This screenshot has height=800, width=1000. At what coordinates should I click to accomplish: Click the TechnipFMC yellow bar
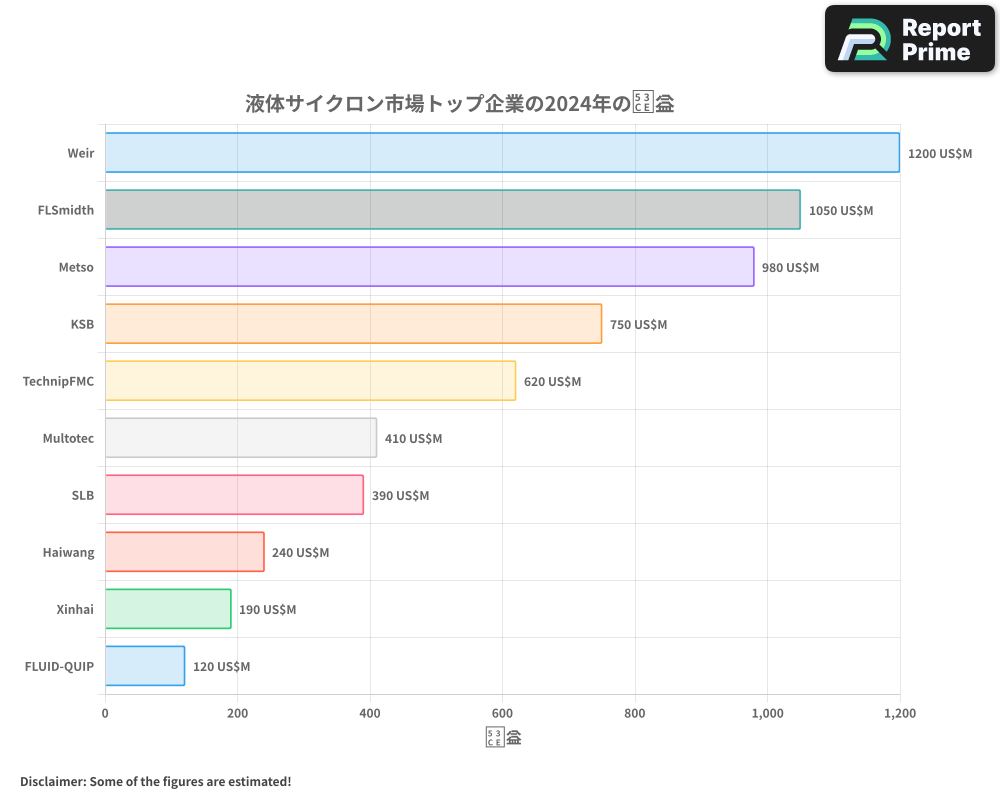[310, 381]
